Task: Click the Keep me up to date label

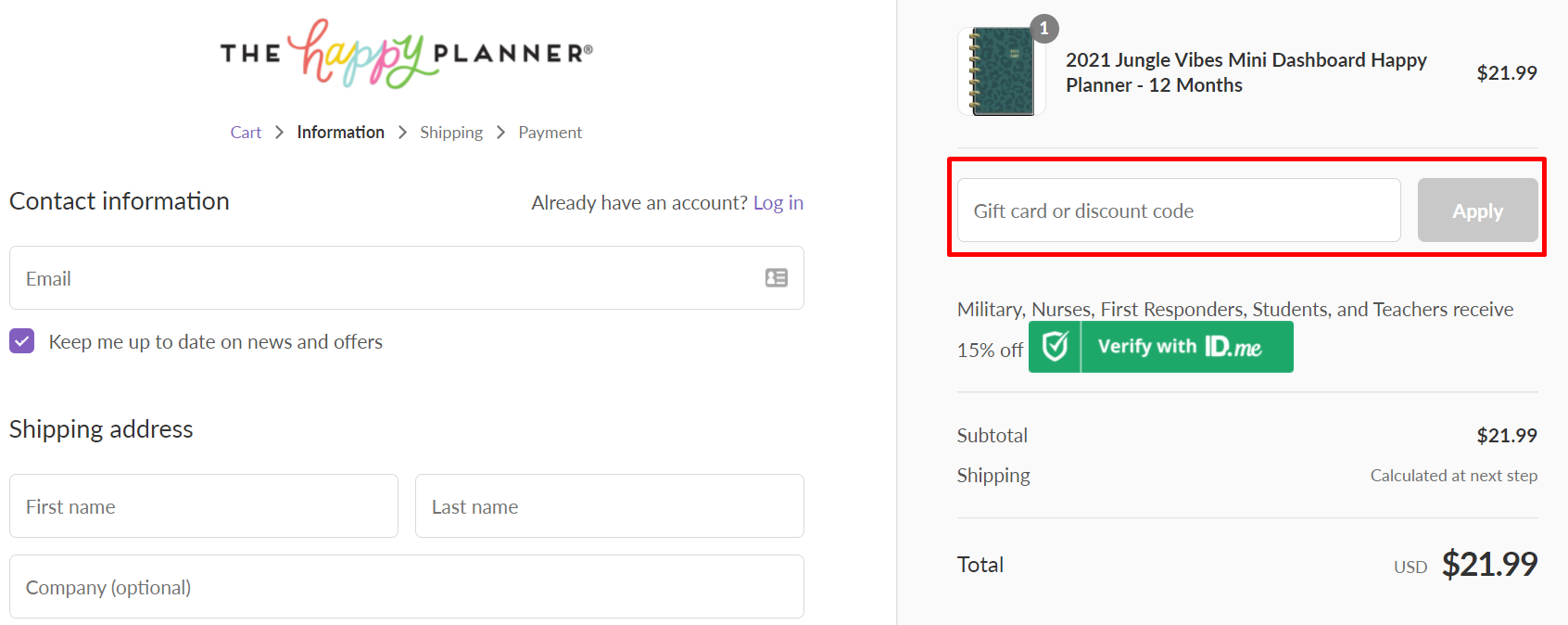Action: pyautogui.click(x=216, y=342)
